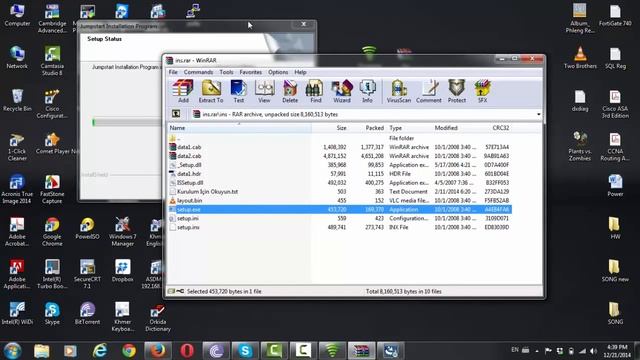Select the parent folder '..' row
640x360 pixels.
340,138
